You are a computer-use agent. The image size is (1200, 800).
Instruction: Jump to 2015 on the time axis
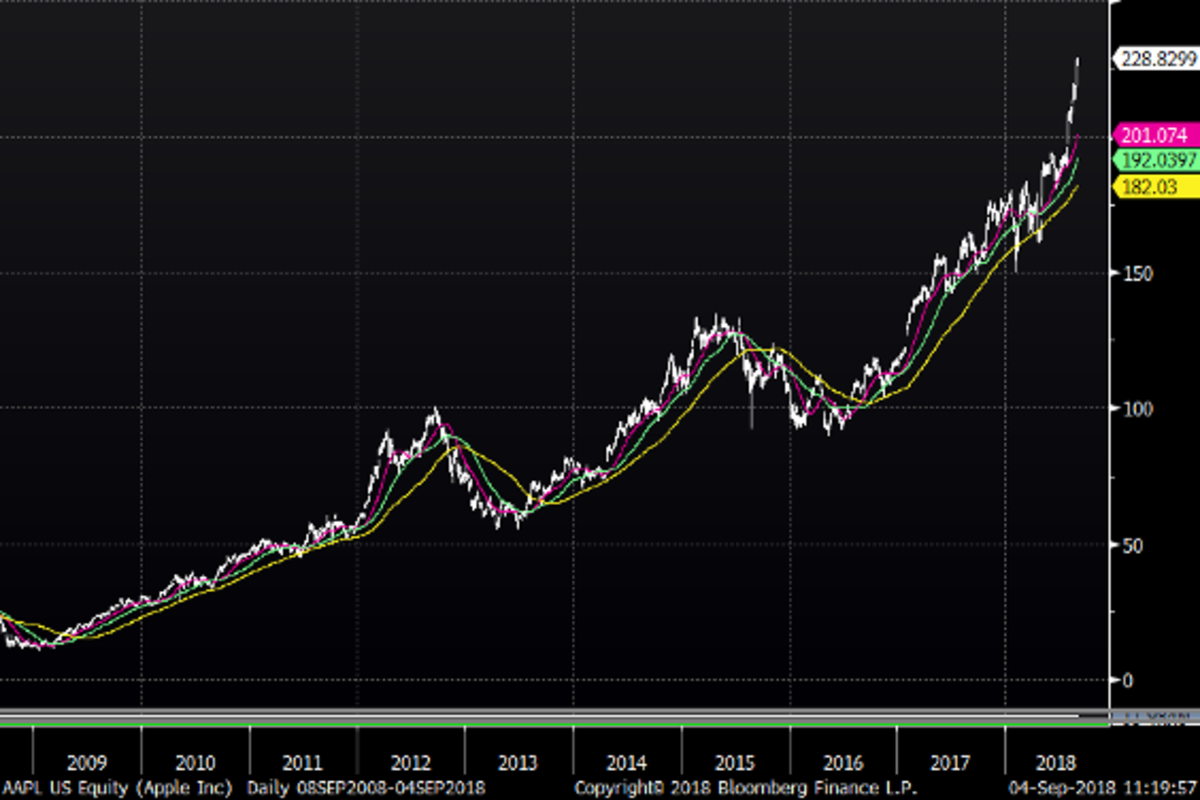pos(735,761)
